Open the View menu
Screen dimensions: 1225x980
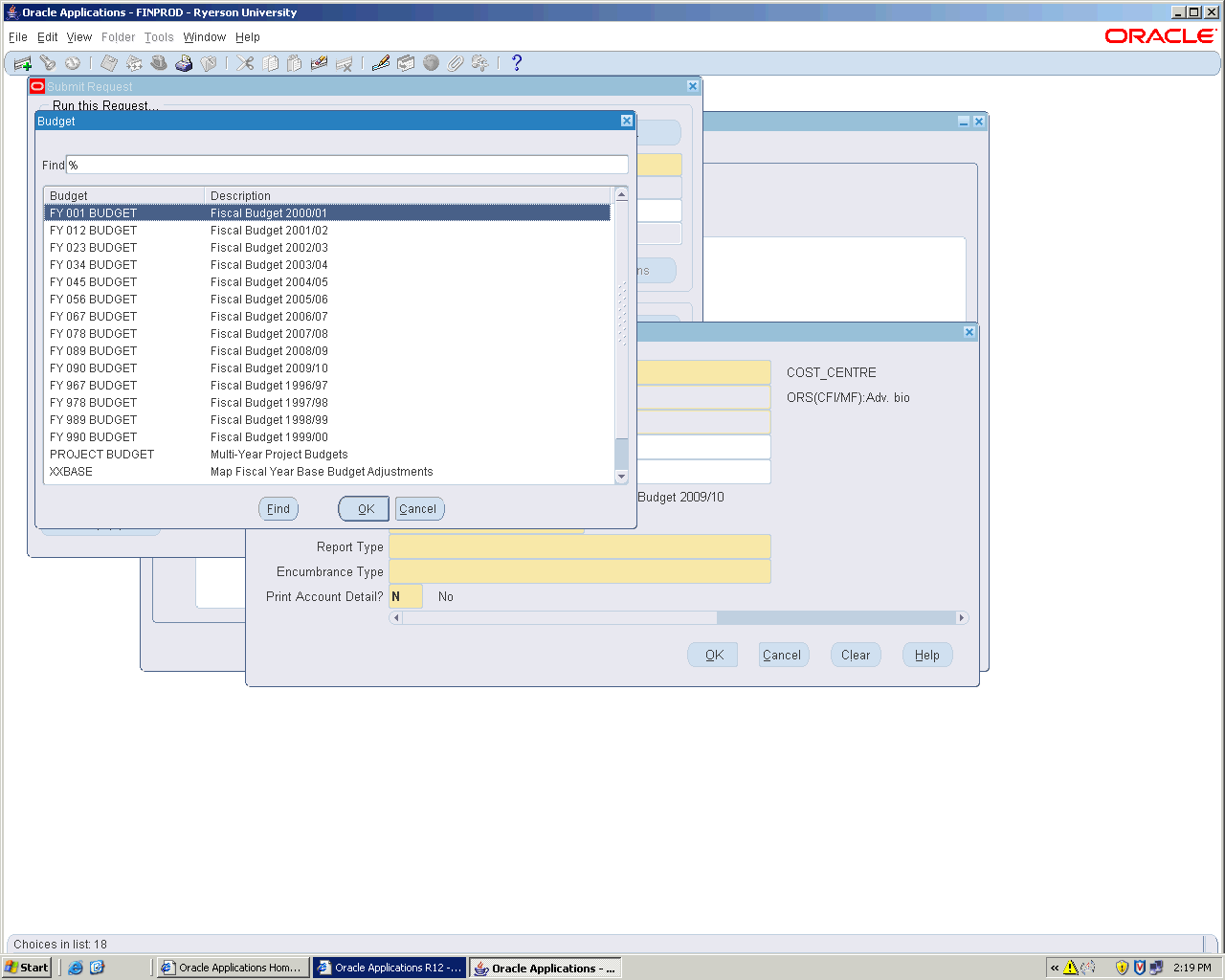pos(79,37)
